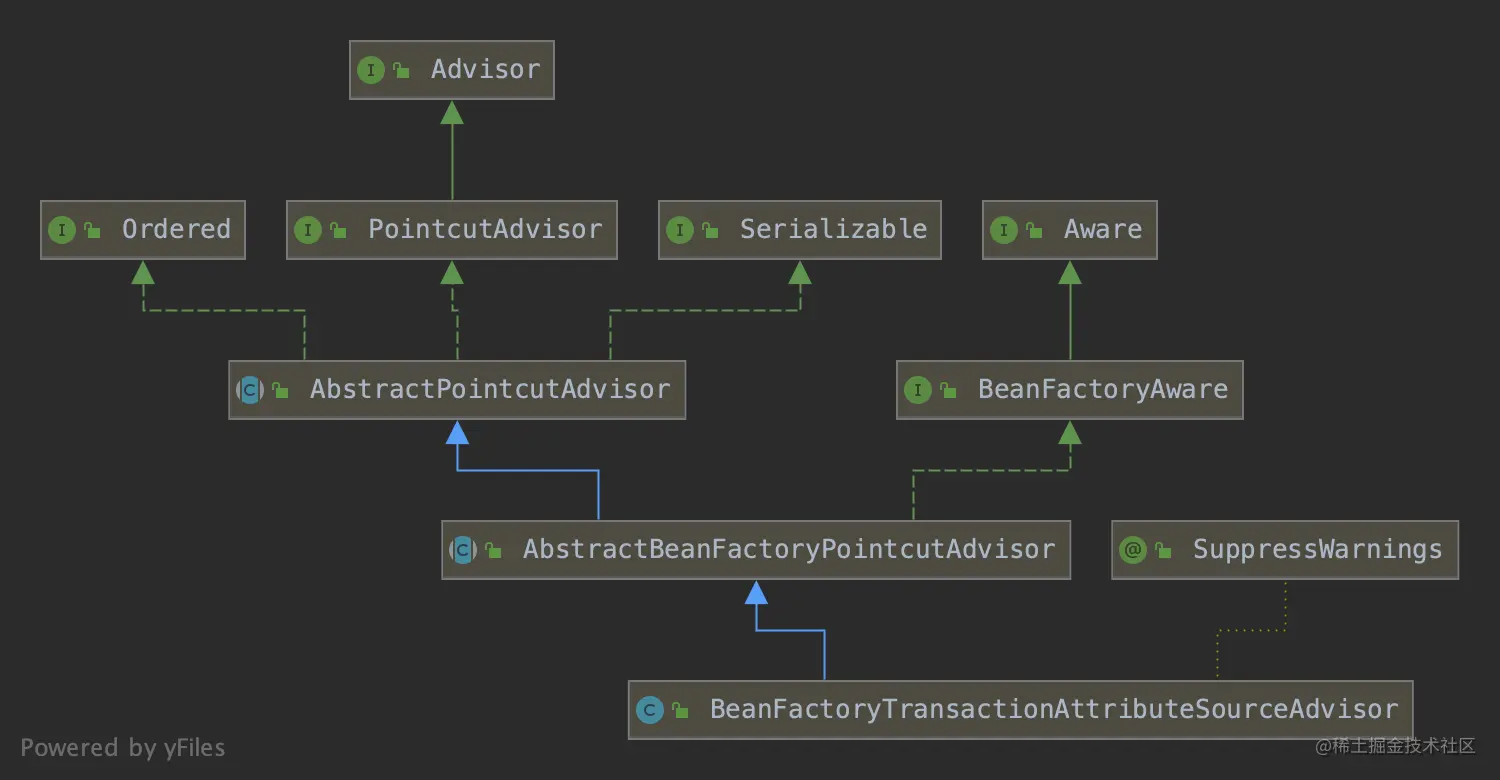Click the open-lock icon on SuppressWarnings
The image size is (1500, 780).
tap(1162, 549)
